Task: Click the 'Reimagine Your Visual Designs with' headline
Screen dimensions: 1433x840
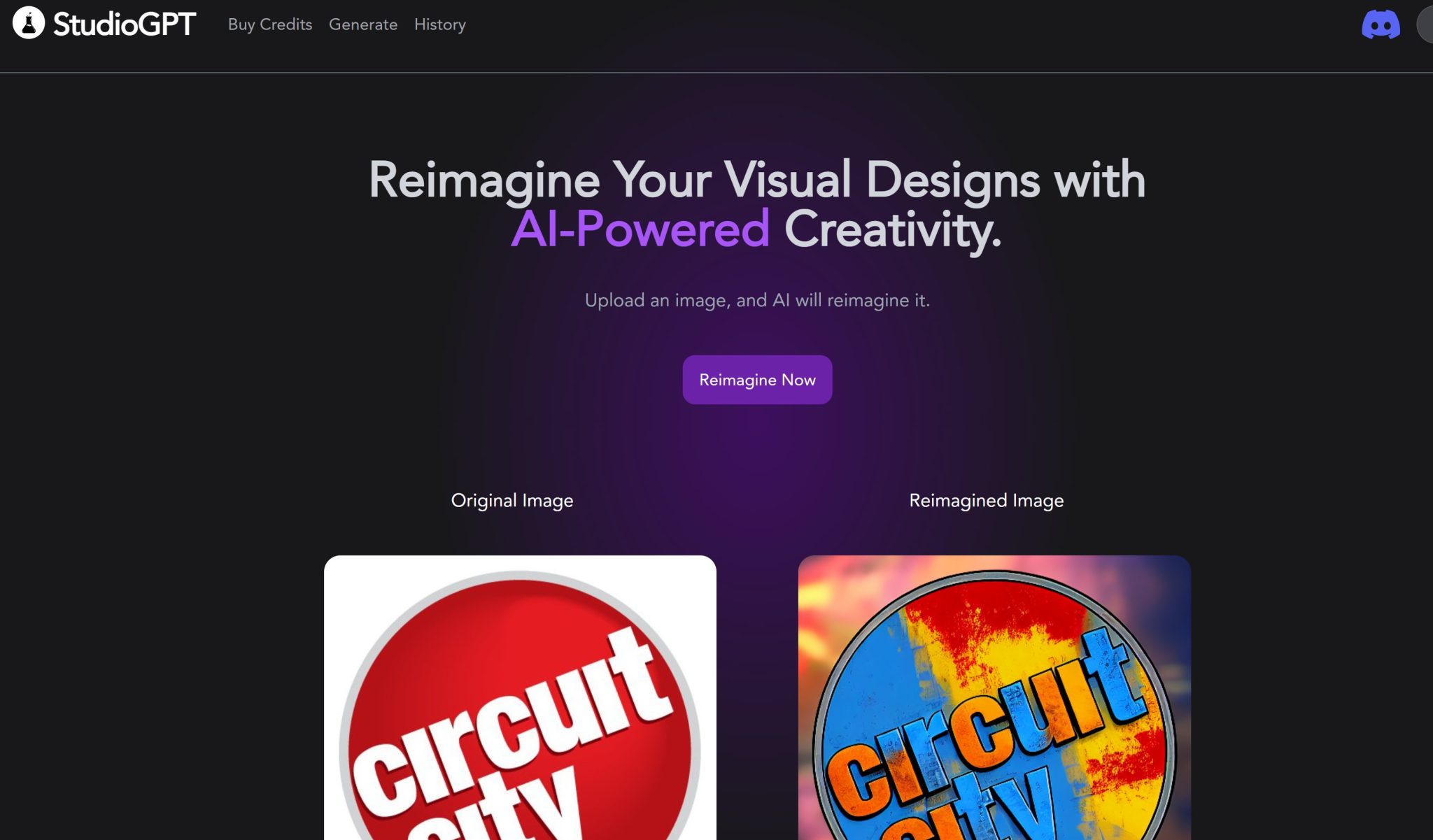Action: 757,180
